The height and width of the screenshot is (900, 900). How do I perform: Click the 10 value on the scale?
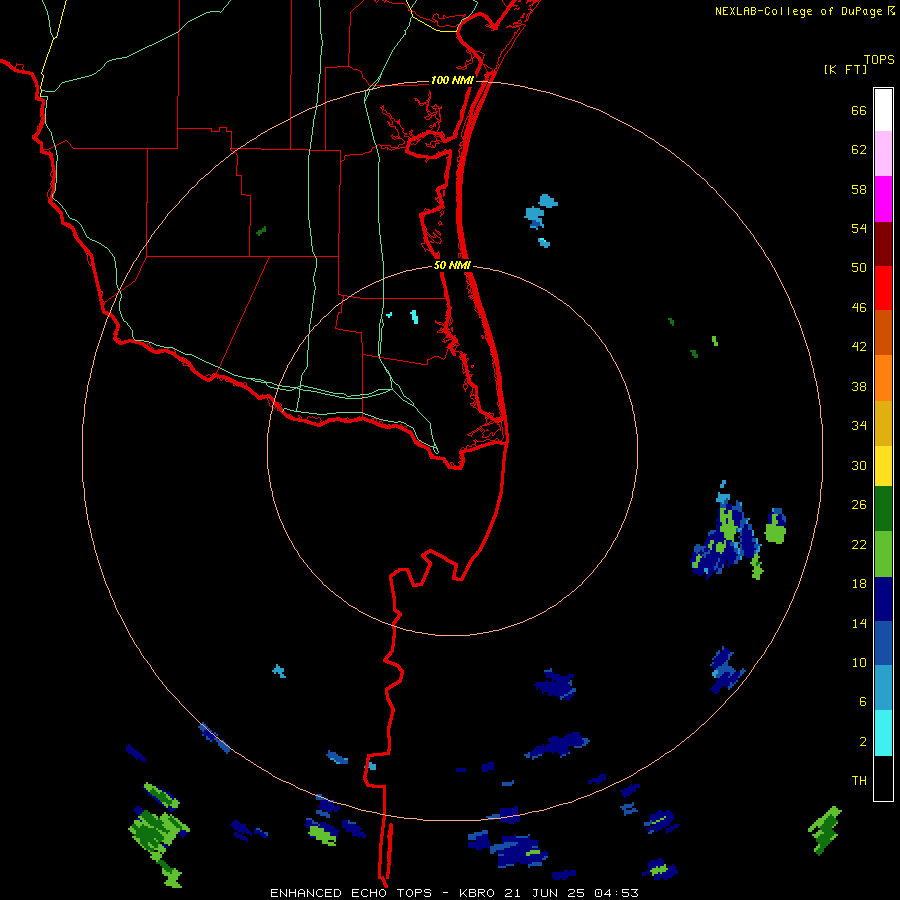(x=859, y=662)
